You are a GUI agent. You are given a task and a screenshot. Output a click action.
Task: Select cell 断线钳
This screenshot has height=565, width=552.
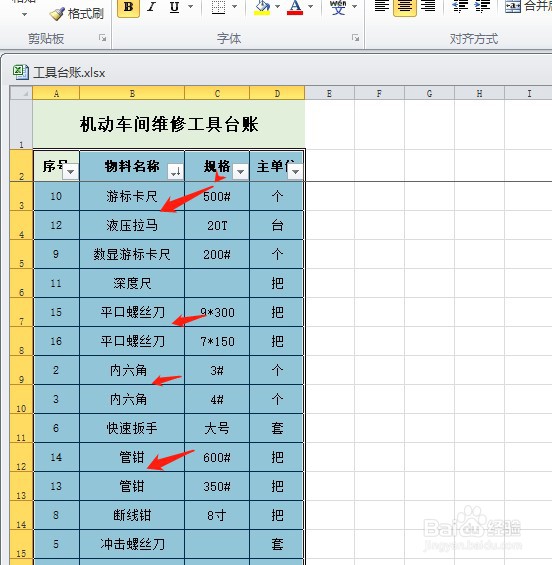tap(132, 515)
